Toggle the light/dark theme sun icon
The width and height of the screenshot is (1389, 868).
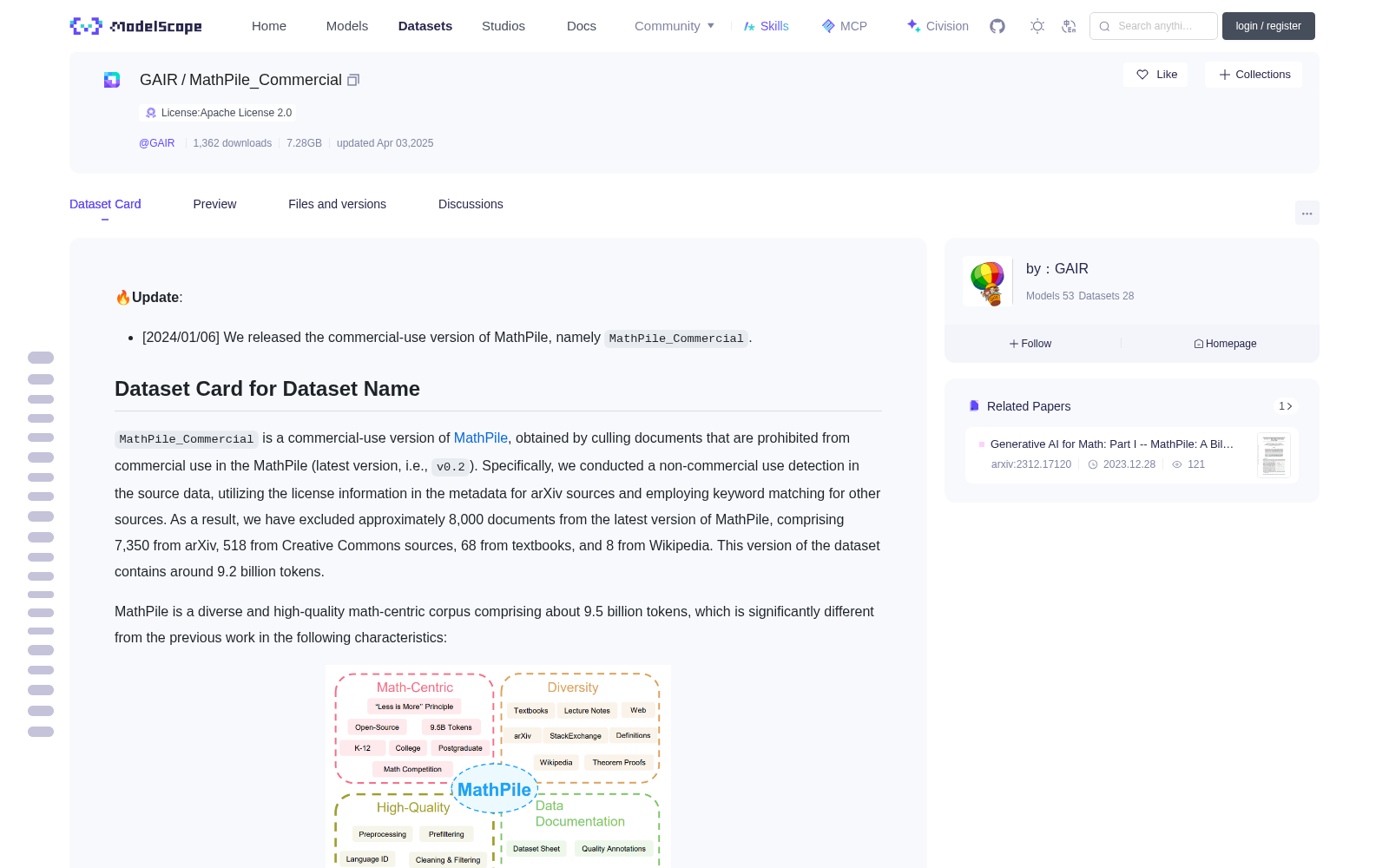[x=1037, y=26]
